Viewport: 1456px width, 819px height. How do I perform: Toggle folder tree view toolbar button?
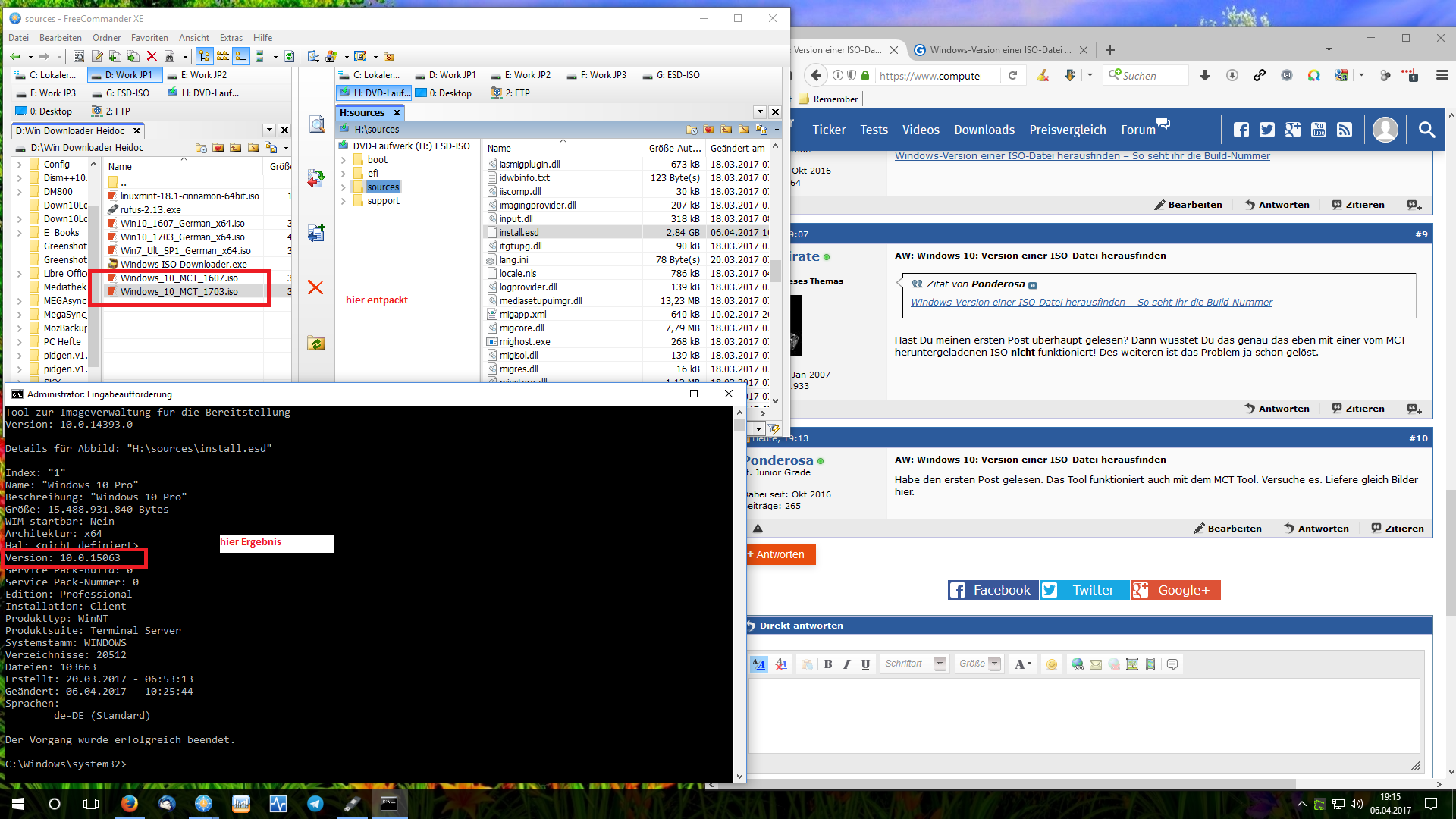(x=204, y=56)
